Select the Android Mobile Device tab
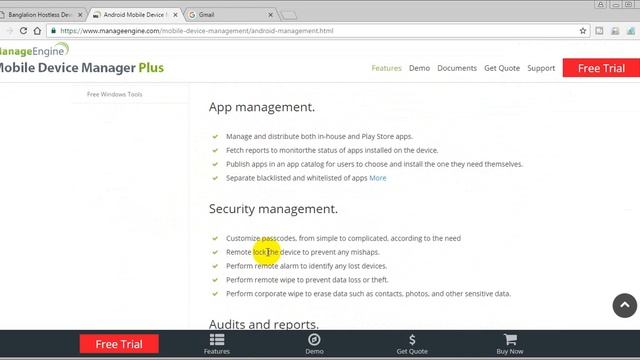The width and height of the screenshot is (640, 360). (x=136, y=15)
